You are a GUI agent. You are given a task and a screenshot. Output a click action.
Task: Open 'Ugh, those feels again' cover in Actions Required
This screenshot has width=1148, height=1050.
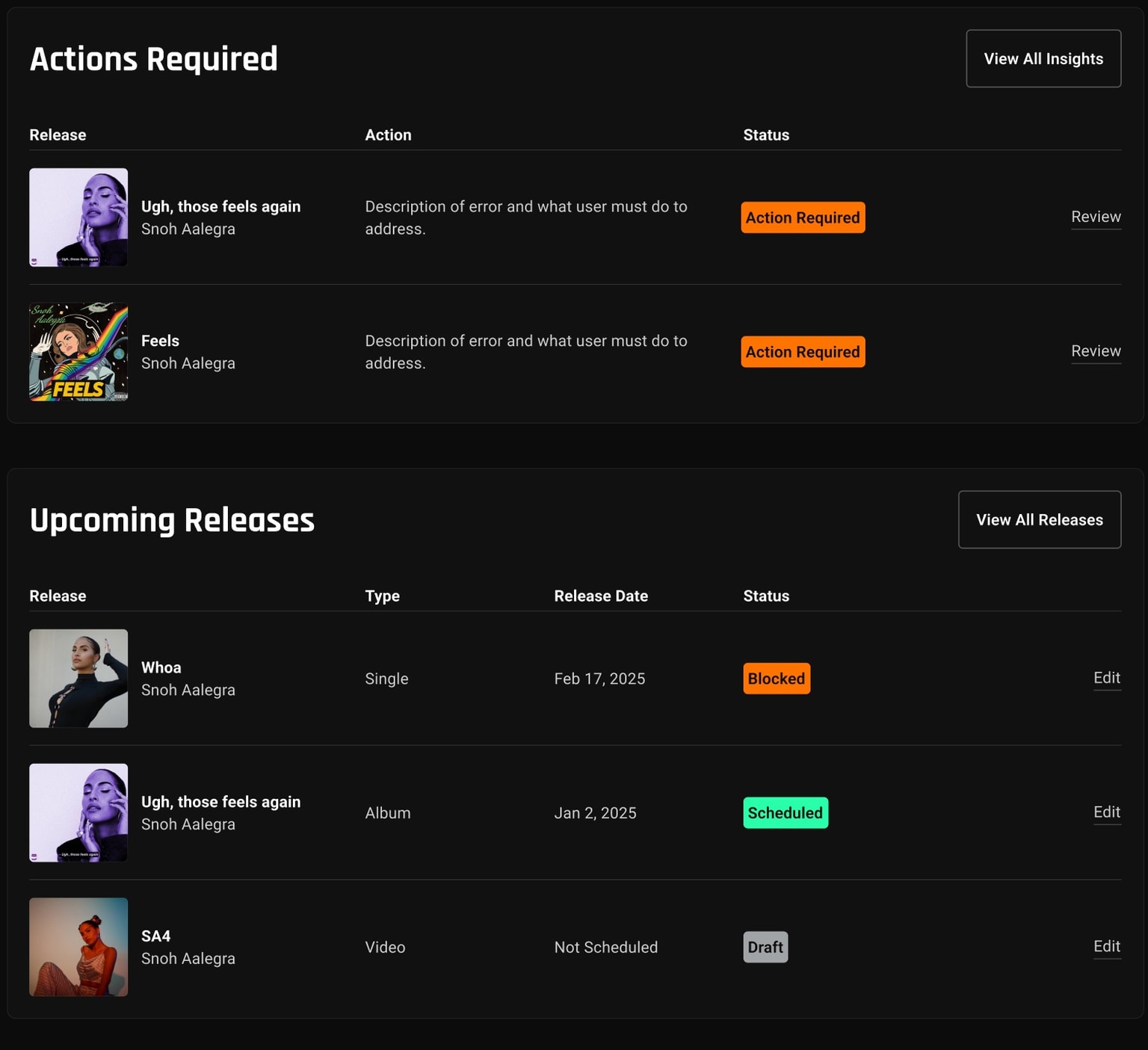pos(78,217)
